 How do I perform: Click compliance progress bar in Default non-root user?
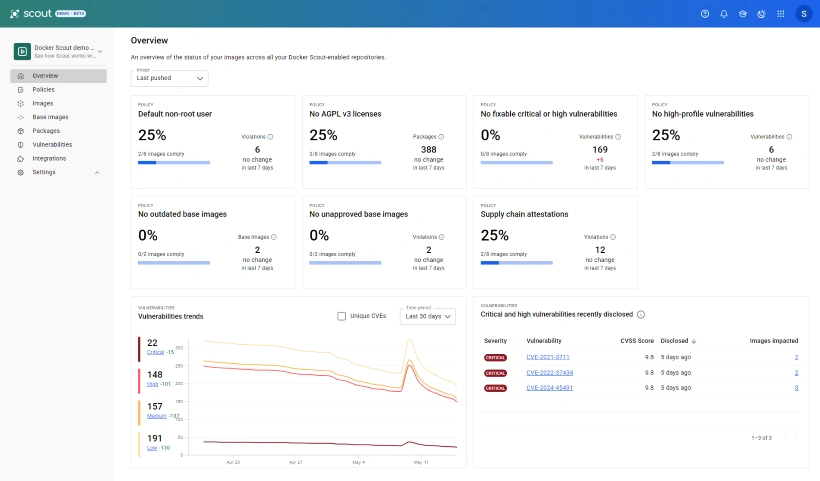174,163
